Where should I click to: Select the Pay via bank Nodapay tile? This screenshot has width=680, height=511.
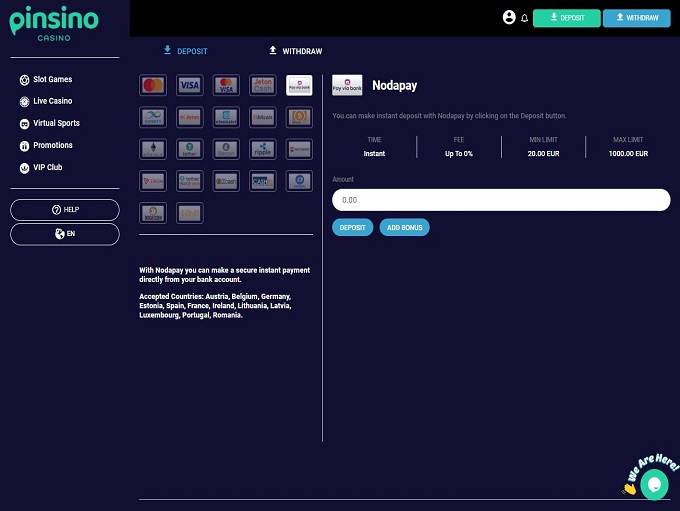[299, 85]
